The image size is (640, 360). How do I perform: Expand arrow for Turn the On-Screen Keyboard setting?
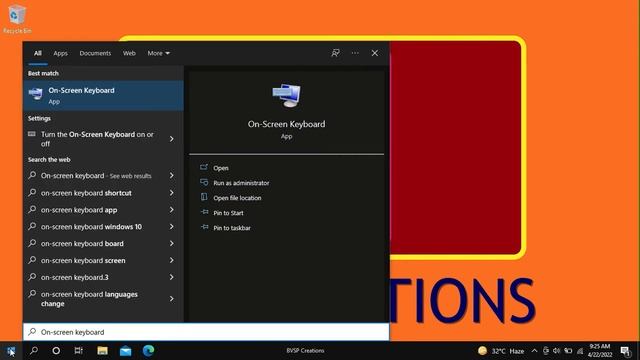[172, 139]
